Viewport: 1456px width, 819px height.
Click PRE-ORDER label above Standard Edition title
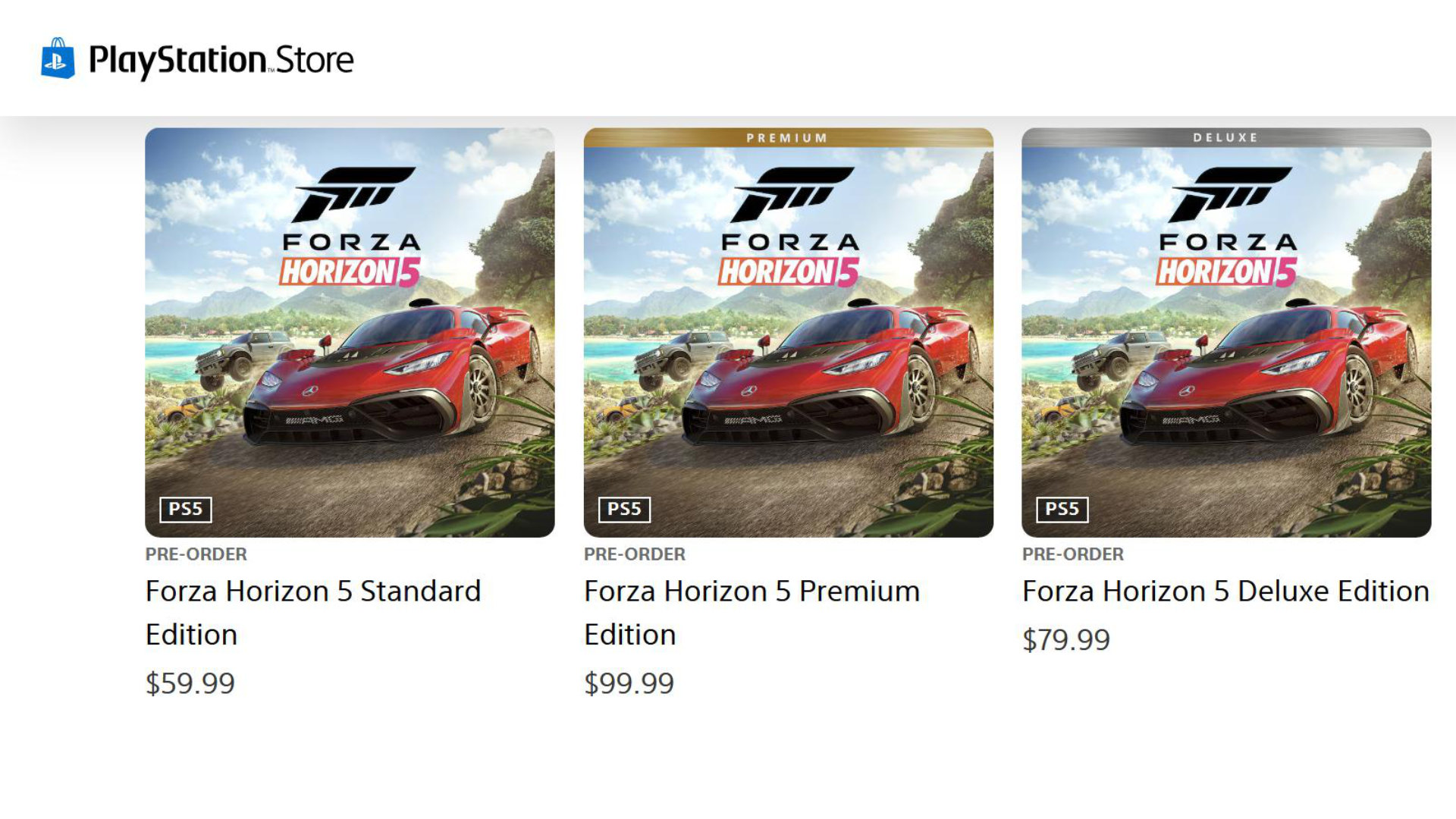[196, 554]
